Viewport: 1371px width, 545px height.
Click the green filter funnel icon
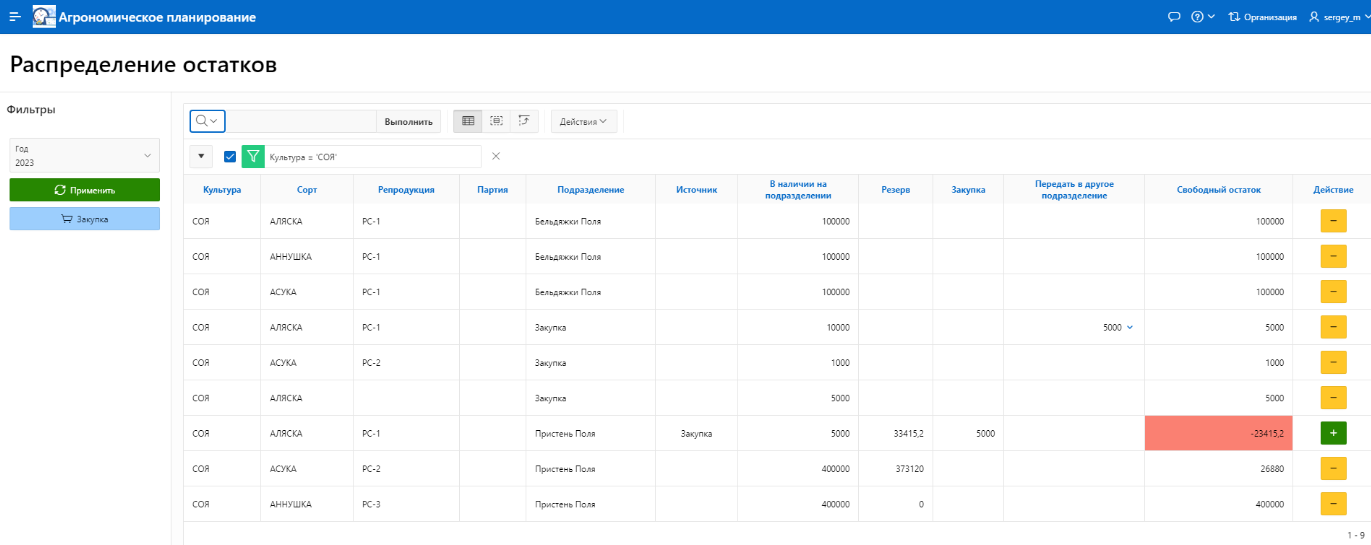[254, 156]
